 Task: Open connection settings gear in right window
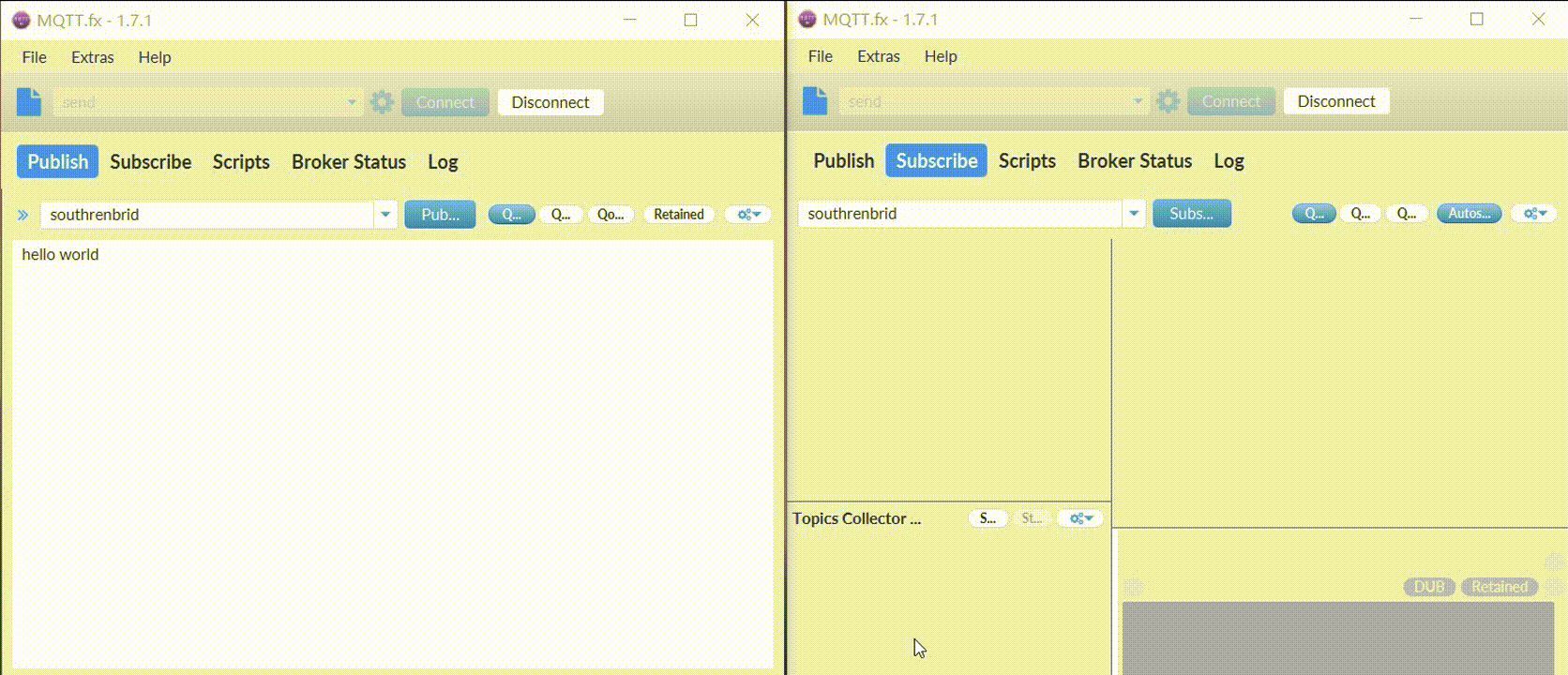[x=1168, y=101]
